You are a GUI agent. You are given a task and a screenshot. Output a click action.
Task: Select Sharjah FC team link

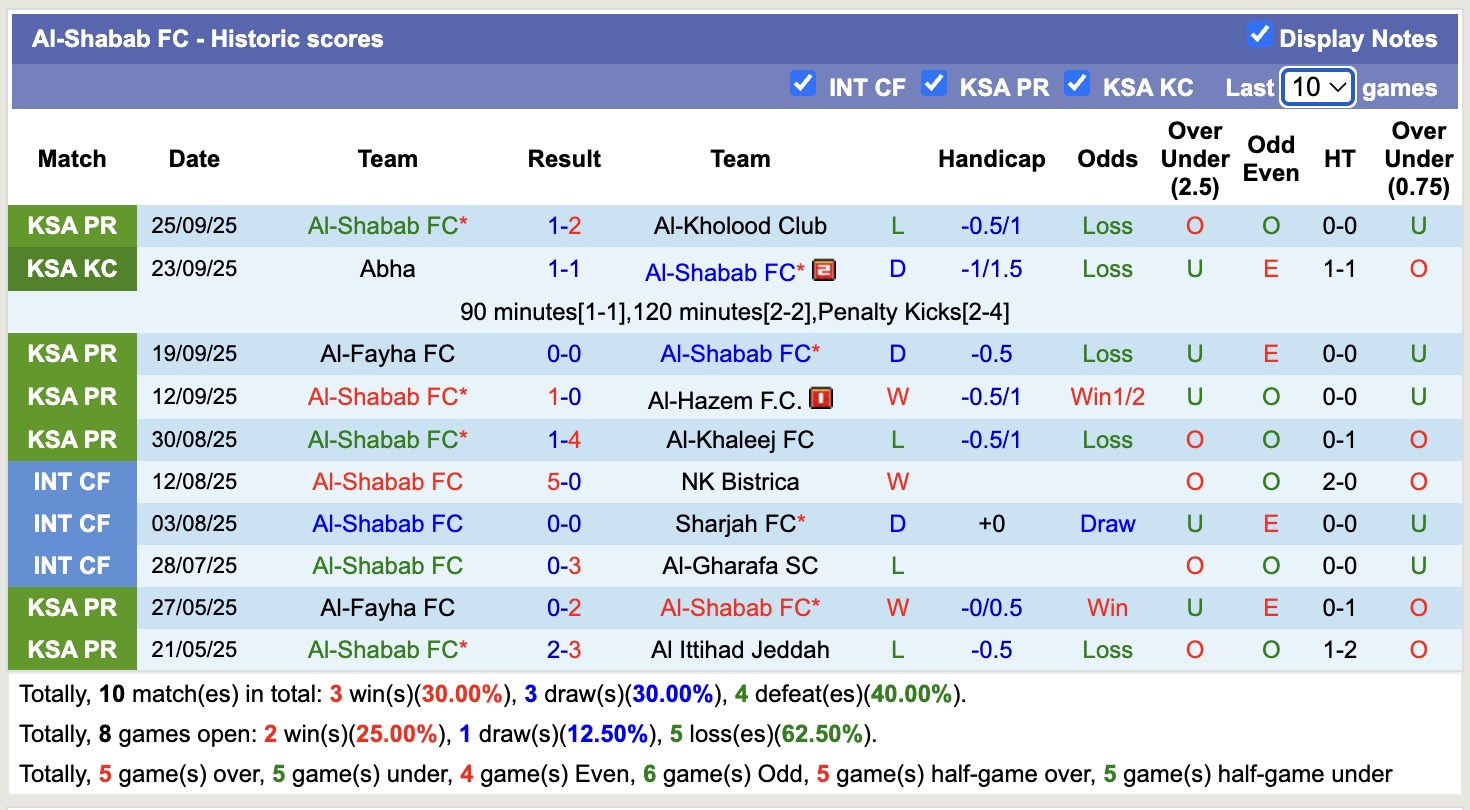point(736,524)
